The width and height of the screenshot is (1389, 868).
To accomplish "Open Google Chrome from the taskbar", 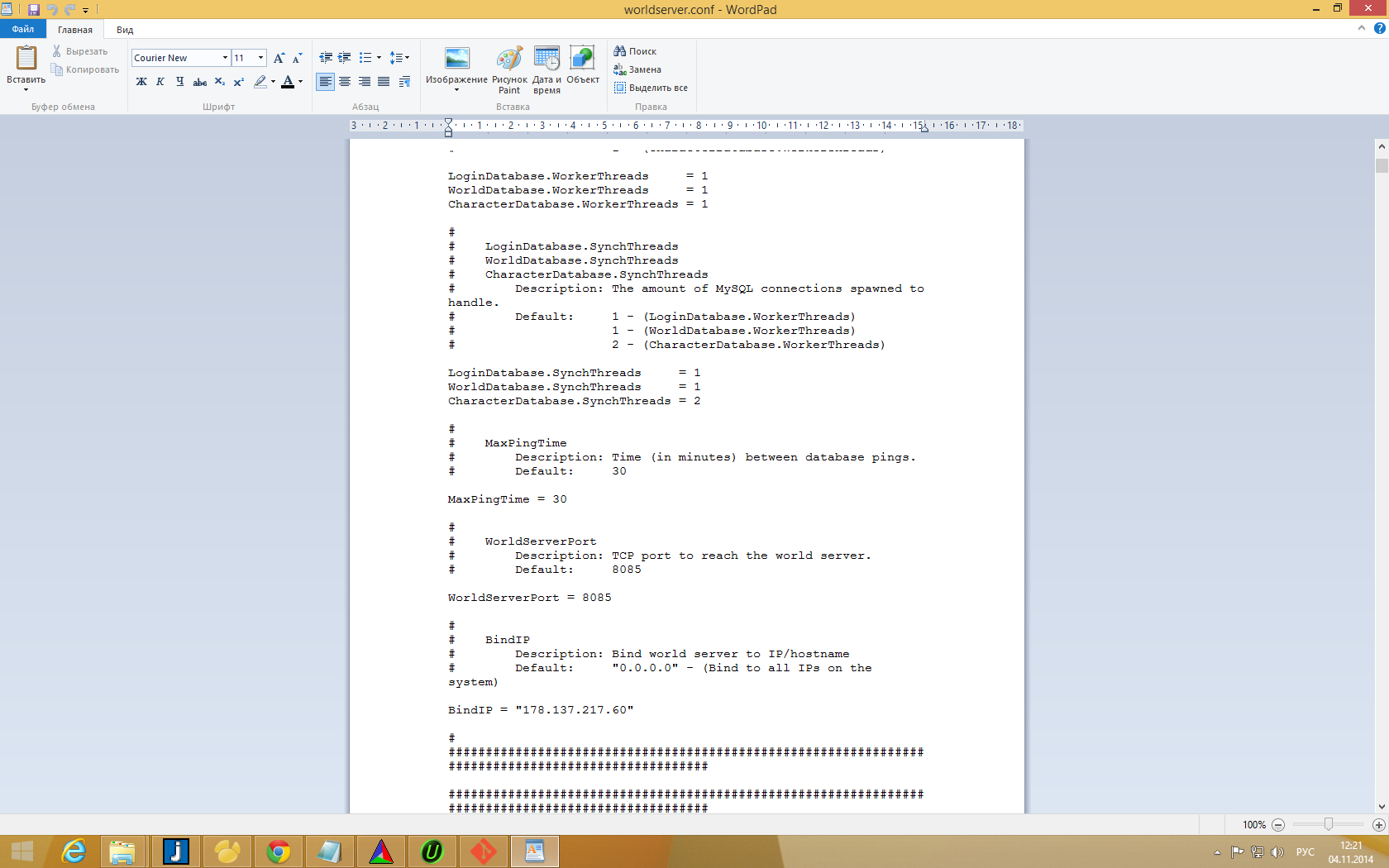I will [279, 851].
